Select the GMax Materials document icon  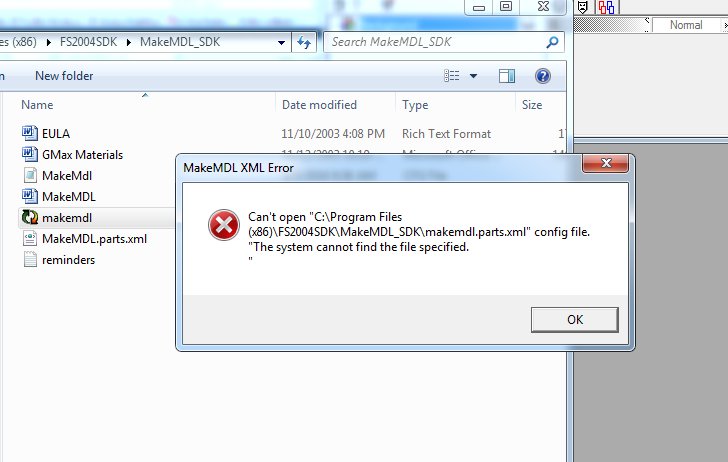(30, 154)
